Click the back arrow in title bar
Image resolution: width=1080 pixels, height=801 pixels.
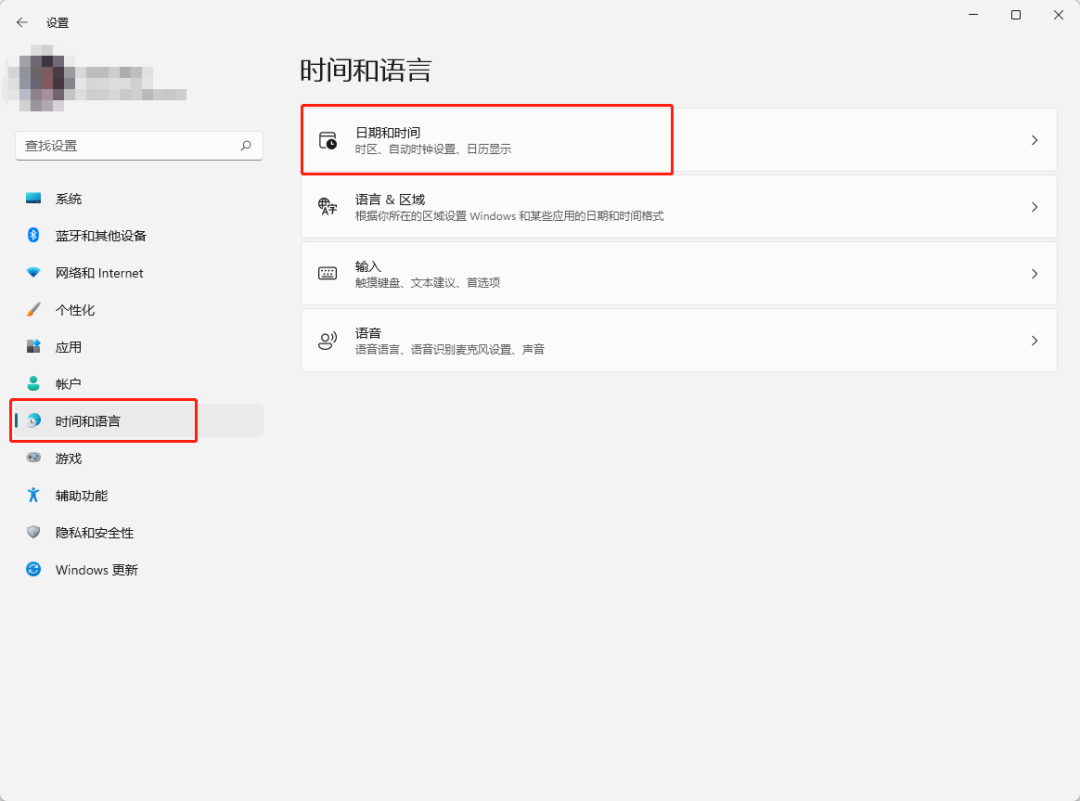tap(22, 23)
